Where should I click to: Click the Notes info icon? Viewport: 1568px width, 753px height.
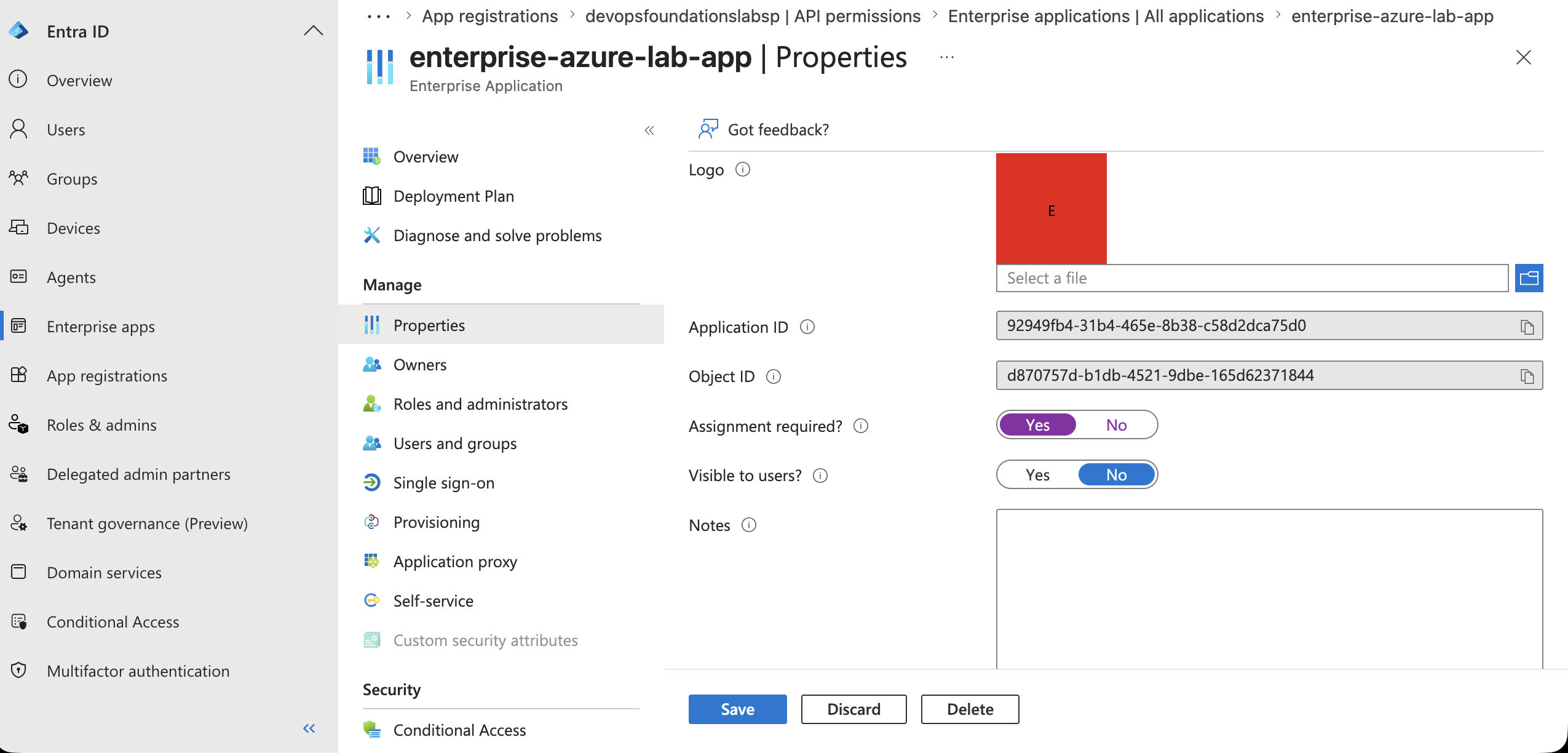click(749, 525)
